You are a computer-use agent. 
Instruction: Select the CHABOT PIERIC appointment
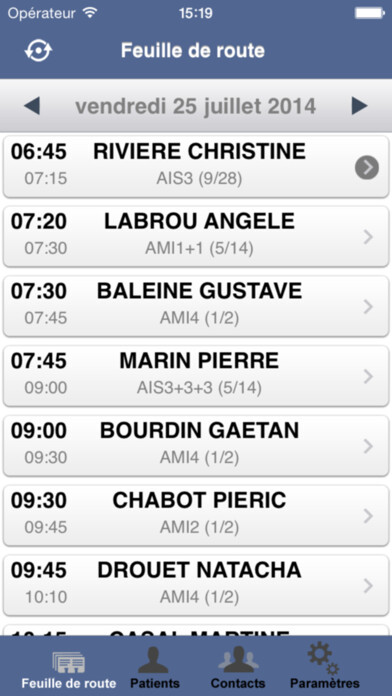point(196,515)
